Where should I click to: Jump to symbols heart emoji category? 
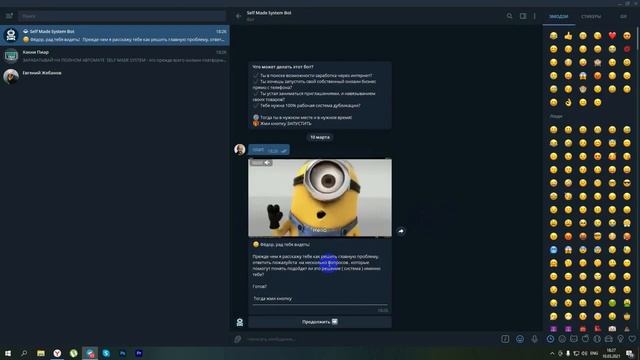[x=632, y=339]
